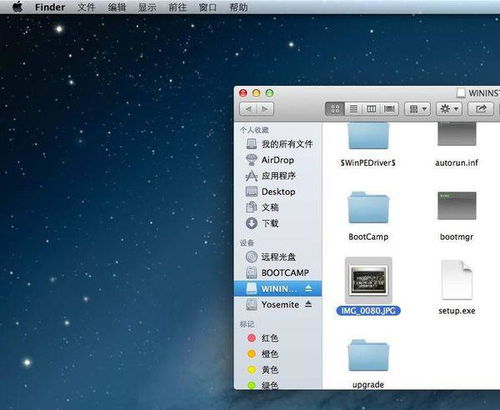Eject the WININ... volume

coord(308,288)
